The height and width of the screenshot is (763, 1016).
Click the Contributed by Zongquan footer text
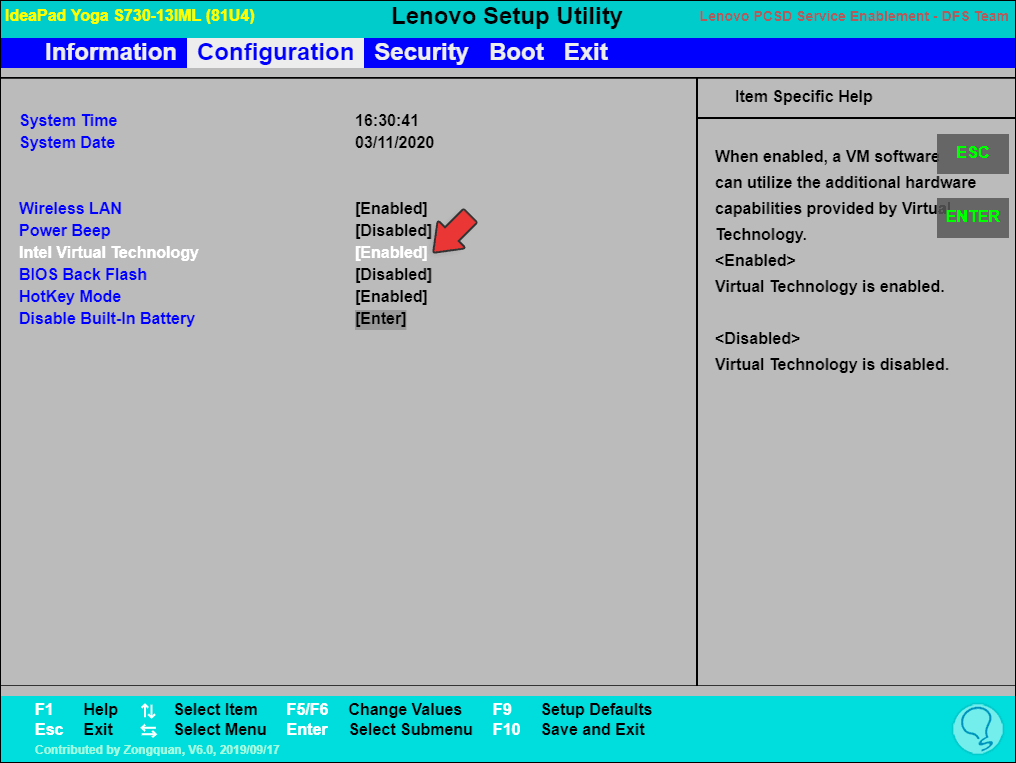coord(157,750)
